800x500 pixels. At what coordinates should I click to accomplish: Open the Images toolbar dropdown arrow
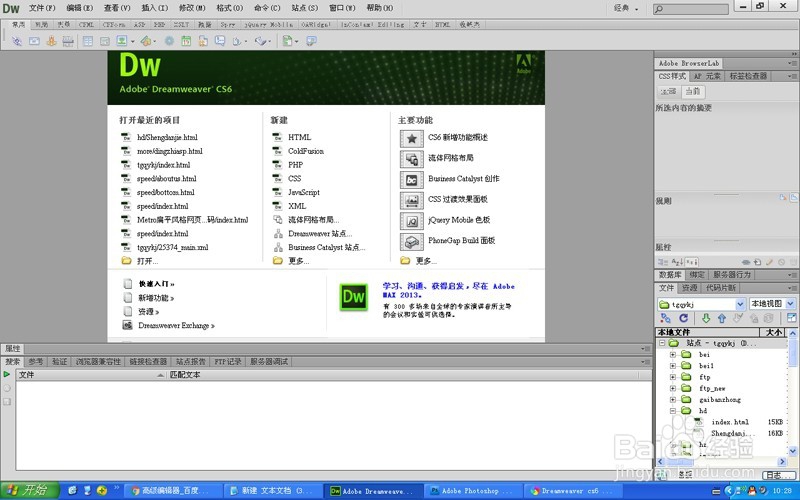point(133,42)
